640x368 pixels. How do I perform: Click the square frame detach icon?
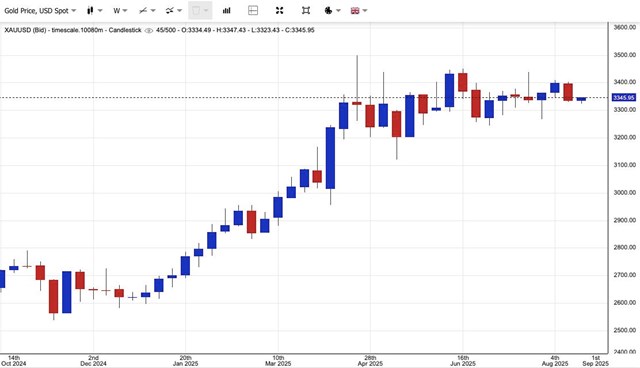tap(306, 11)
